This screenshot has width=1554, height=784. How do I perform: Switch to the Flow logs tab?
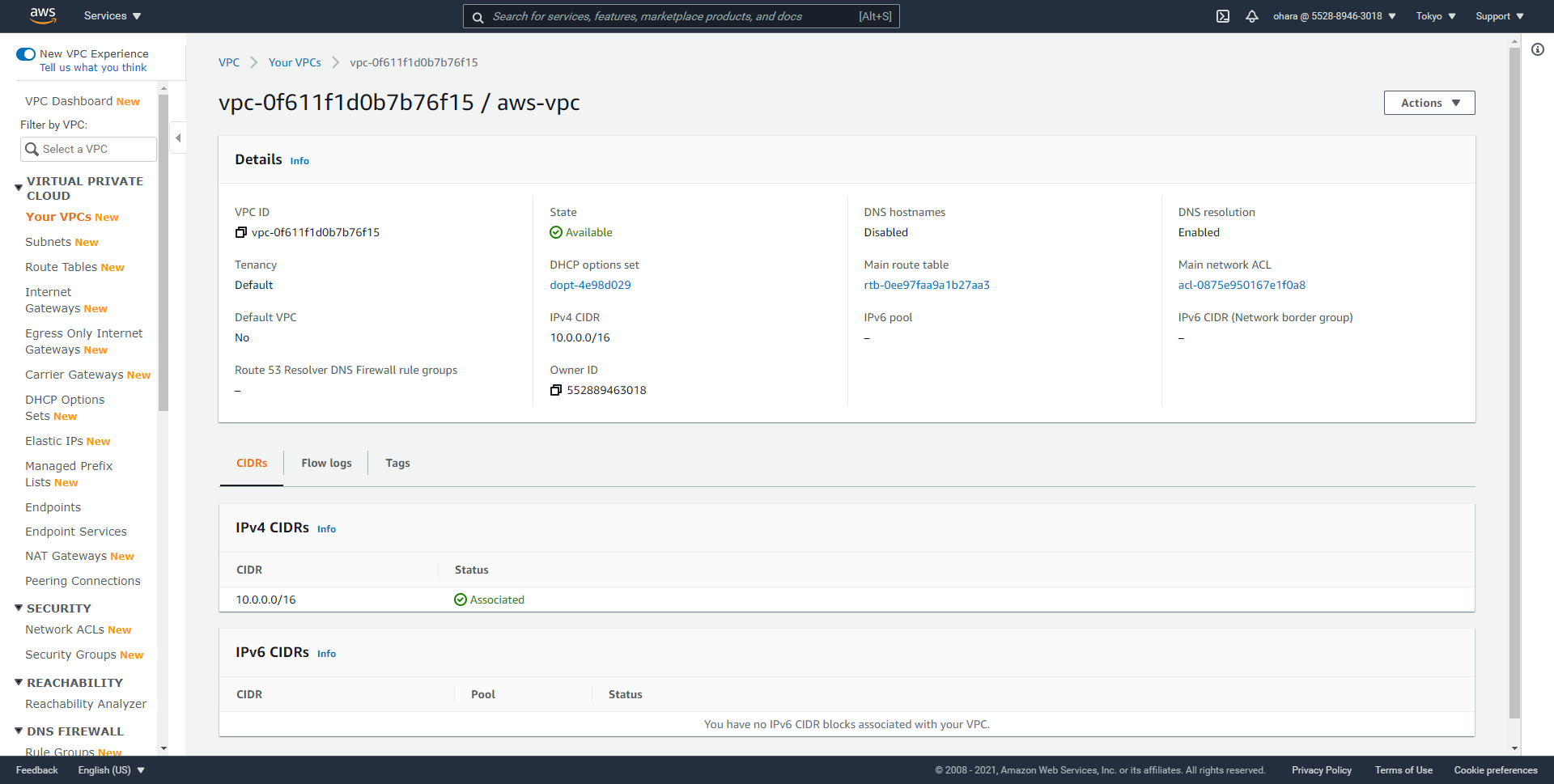326,463
